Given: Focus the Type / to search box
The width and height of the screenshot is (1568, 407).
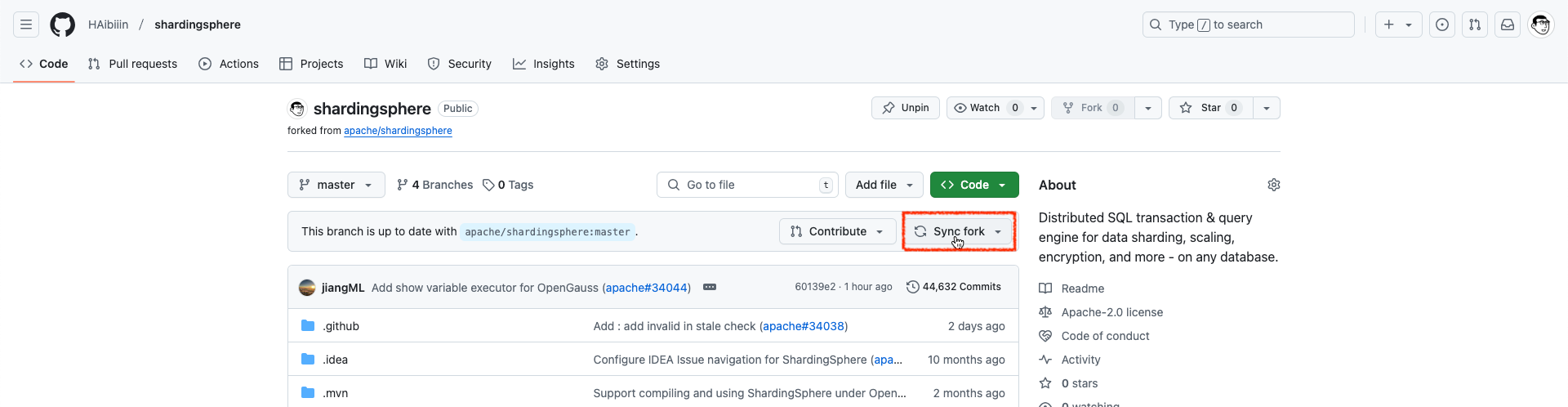Looking at the screenshot, I should pyautogui.click(x=1248, y=25).
